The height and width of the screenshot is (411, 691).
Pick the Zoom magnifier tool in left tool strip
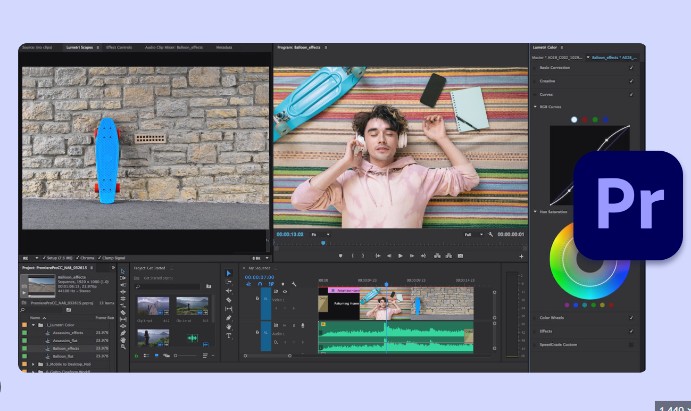click(123, 346)
